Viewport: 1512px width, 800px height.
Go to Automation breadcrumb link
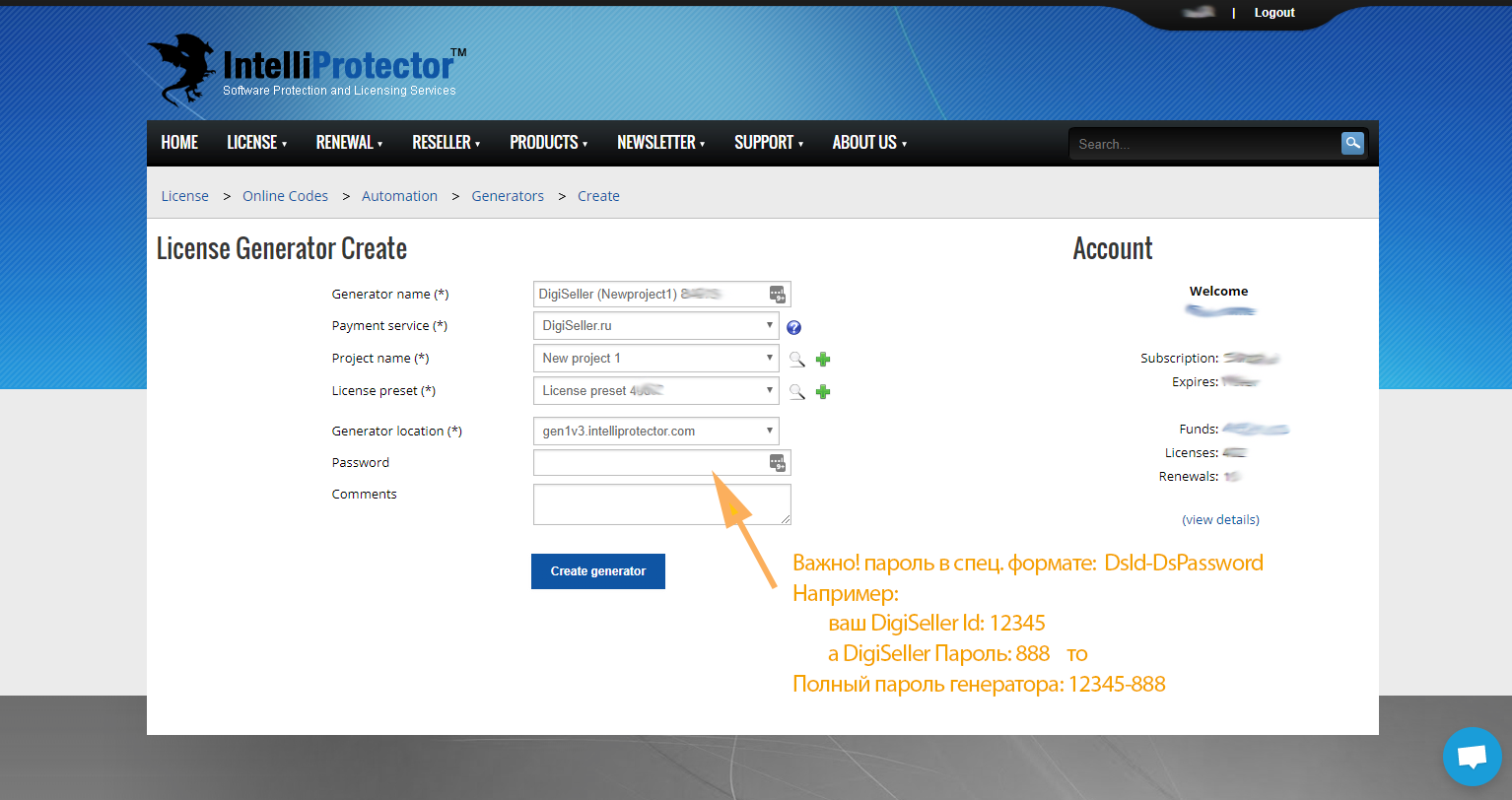pos(399,196)
